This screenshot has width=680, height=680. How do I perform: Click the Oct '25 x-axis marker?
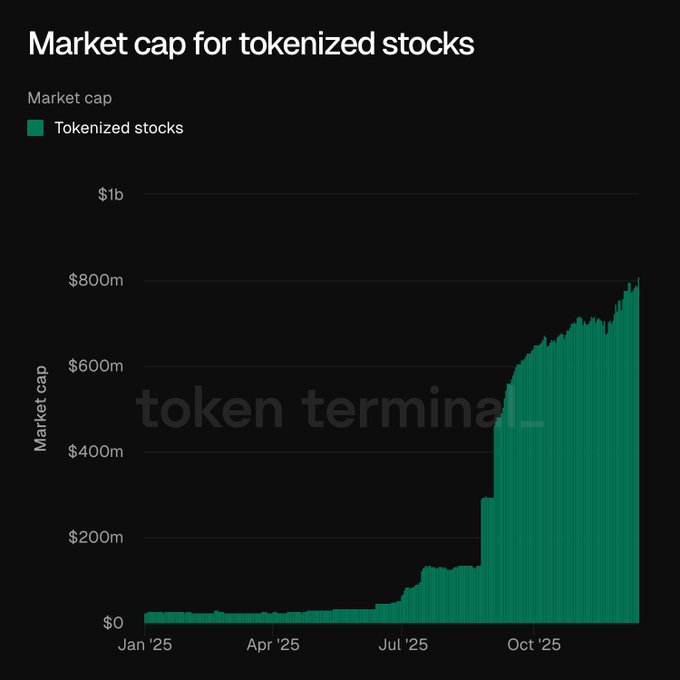coord(533,646)
